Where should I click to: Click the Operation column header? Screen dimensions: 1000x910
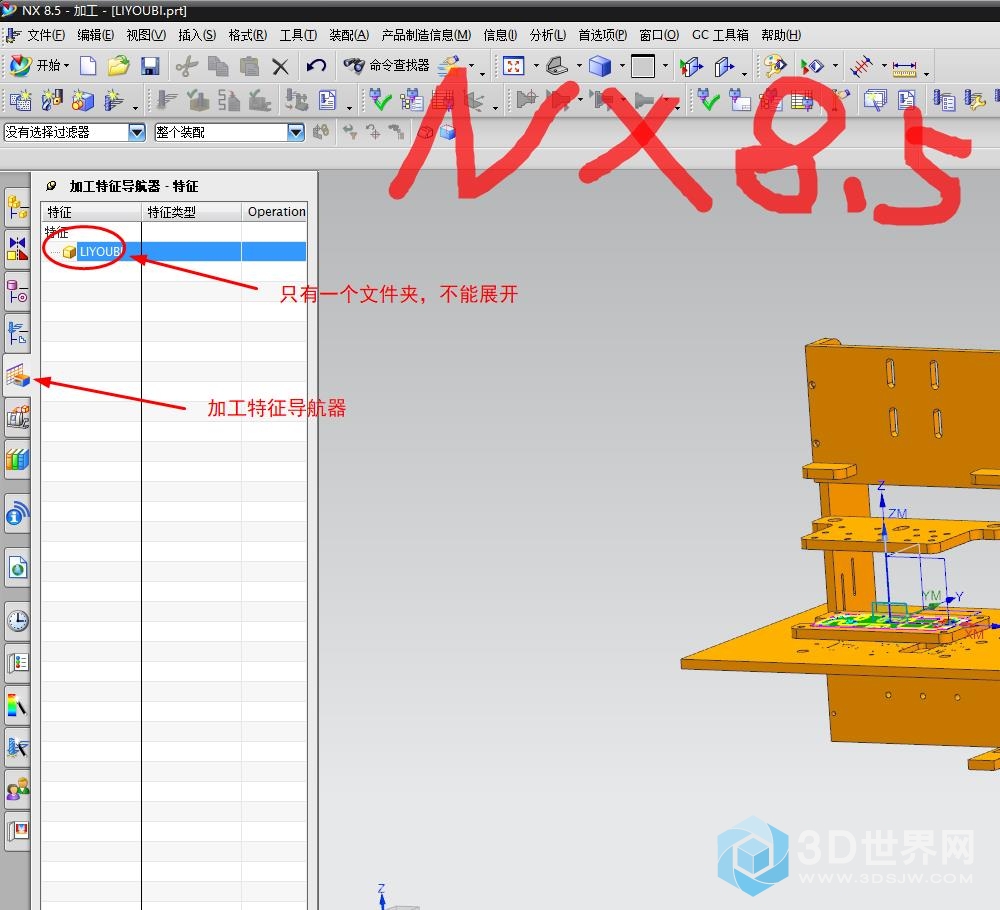click(275, 212)
